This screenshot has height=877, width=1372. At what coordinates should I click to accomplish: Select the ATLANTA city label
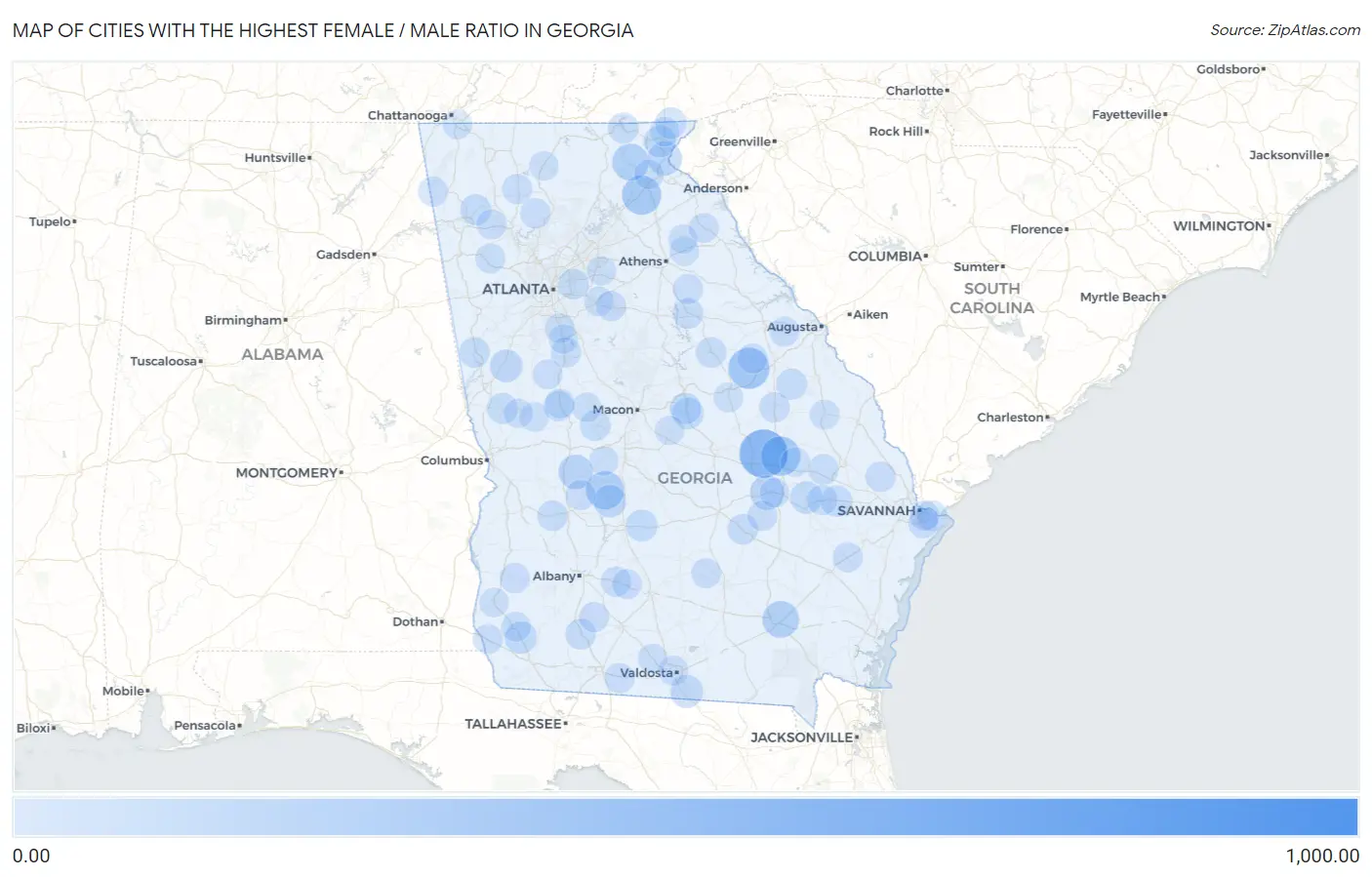(516, 289)
